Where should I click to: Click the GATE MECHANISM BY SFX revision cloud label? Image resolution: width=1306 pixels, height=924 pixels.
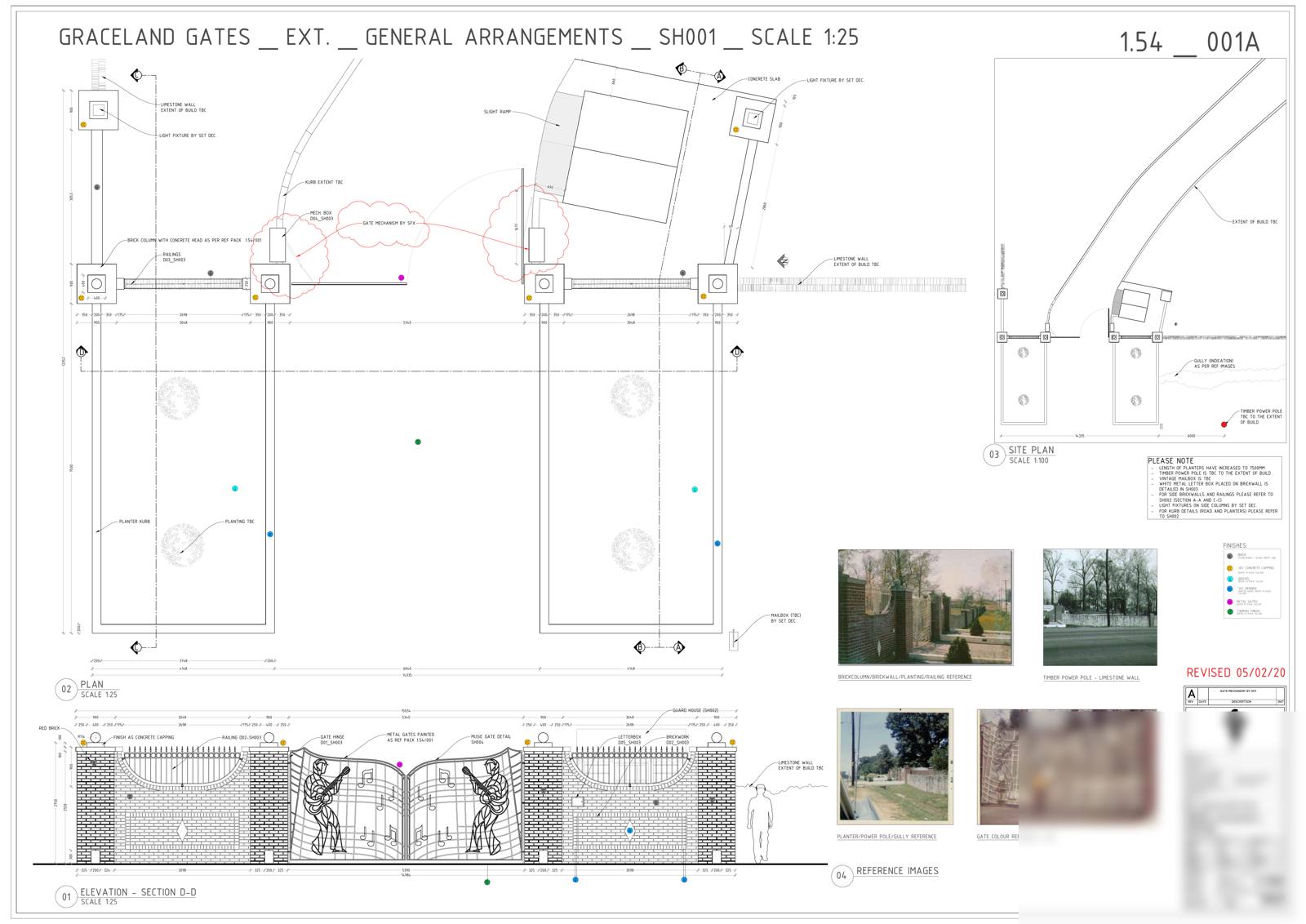[389, 223]
